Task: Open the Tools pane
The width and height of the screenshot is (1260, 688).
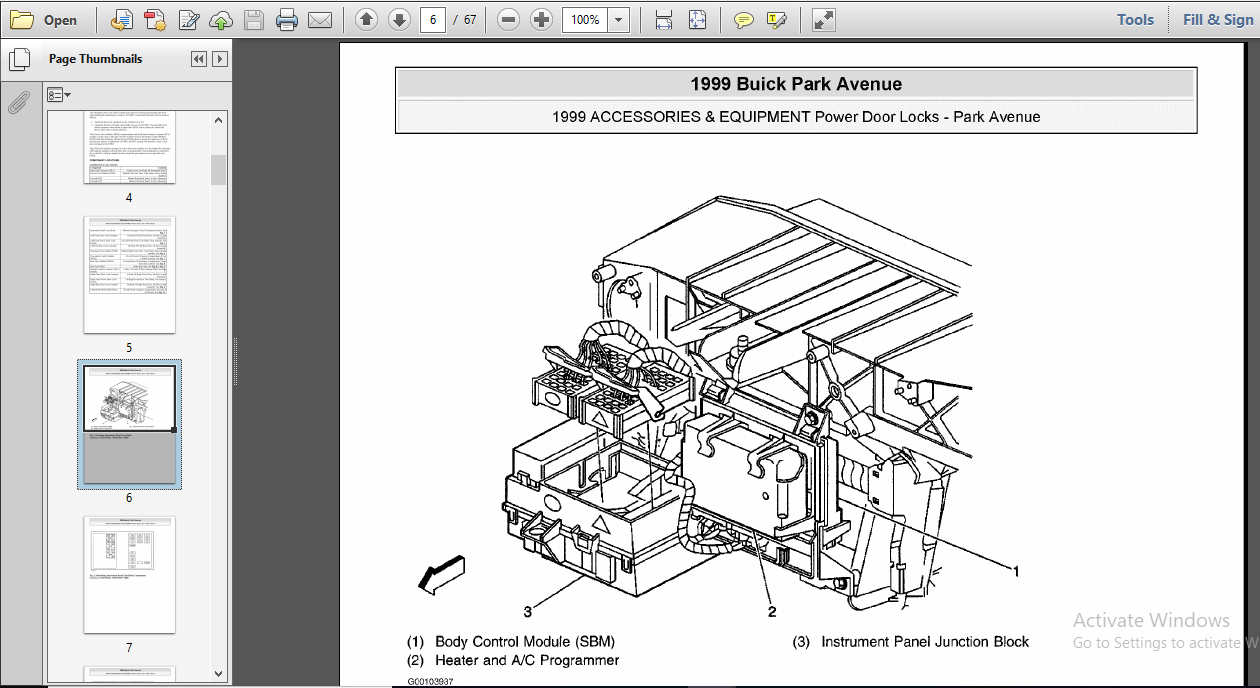Action: pyautogui.click(x=1135, y=20)
